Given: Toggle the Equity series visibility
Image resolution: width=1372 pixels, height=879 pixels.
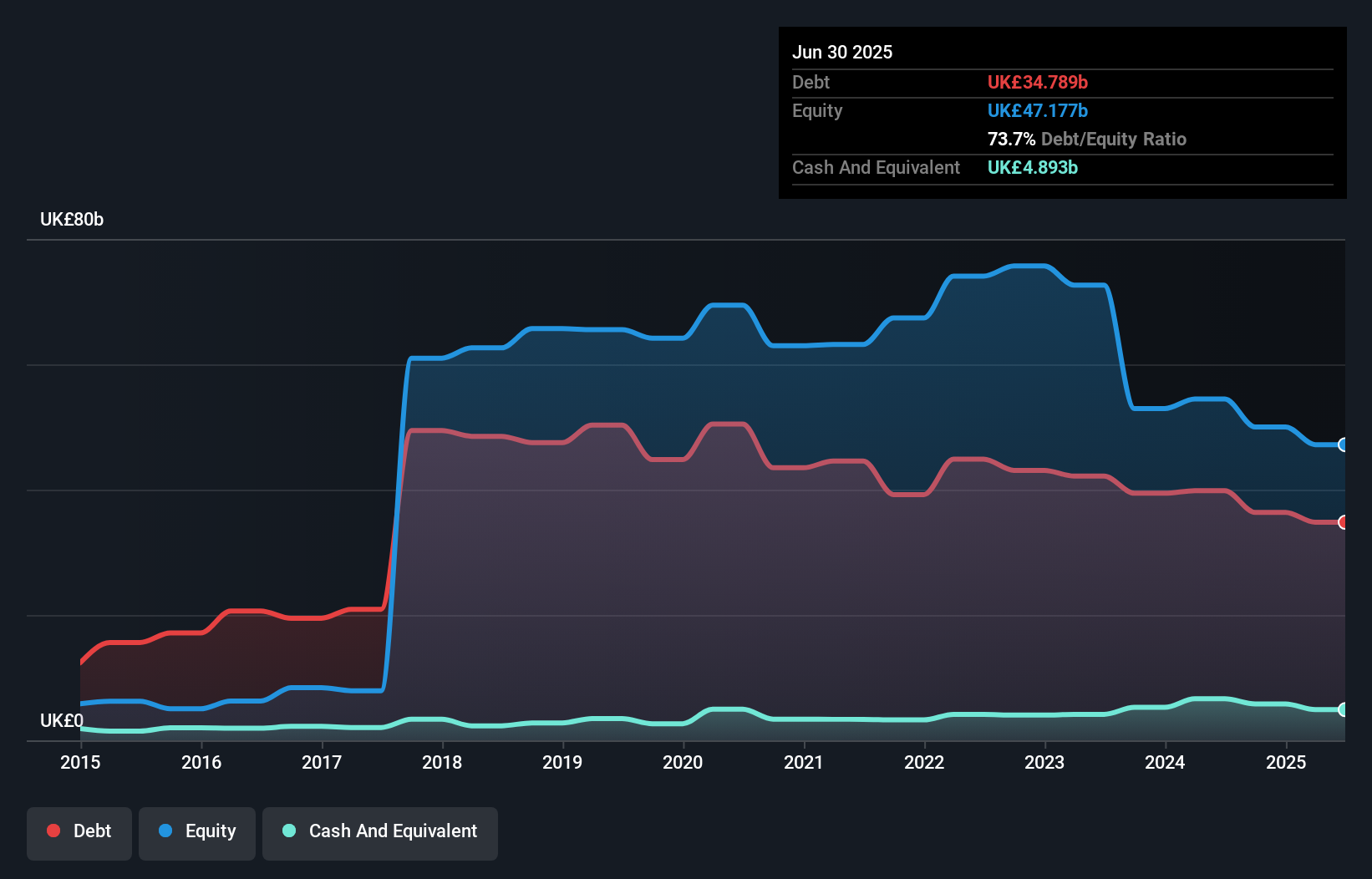Looking at the screenshot, I should [196, 832].
